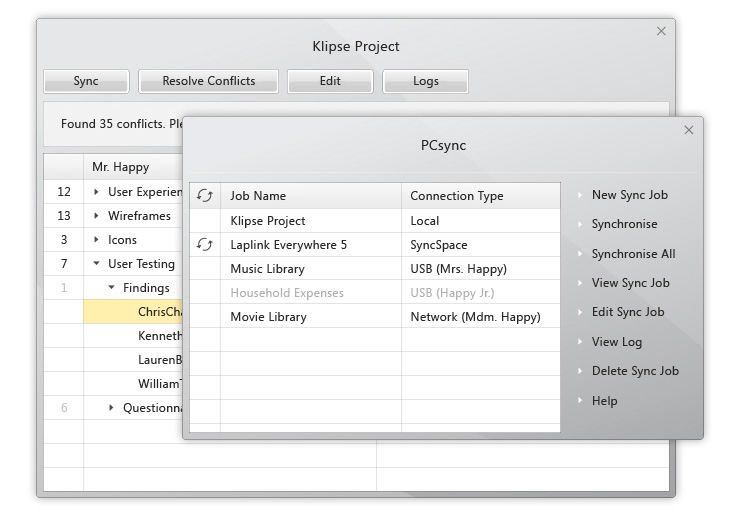The height and width of the screenshot is (520, 736).
Task: Select the Movie Library sync job
Action: pyautogui.click(x=268, y=317)
